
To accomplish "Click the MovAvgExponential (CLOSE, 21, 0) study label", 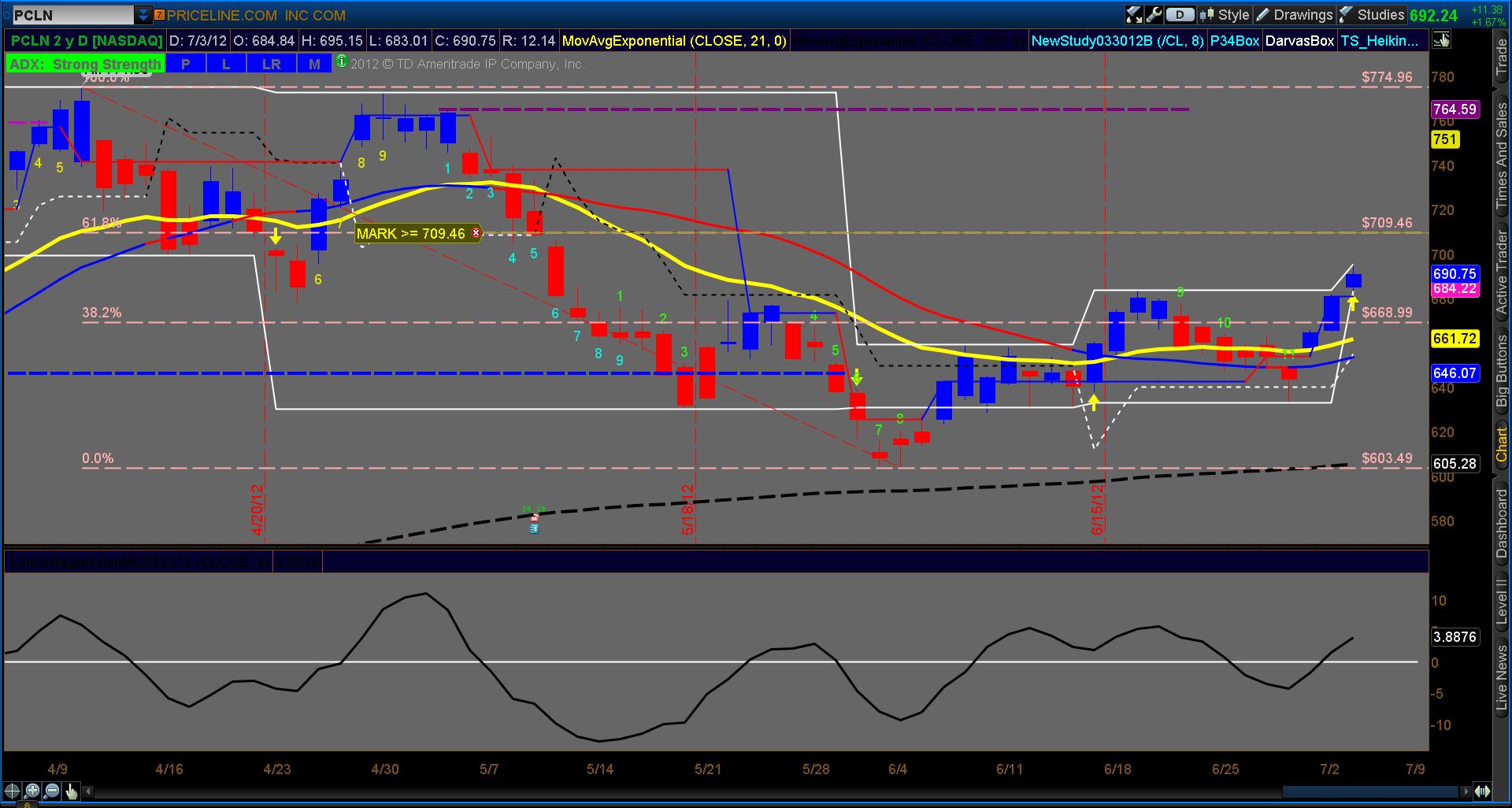I will coord(674,40).
